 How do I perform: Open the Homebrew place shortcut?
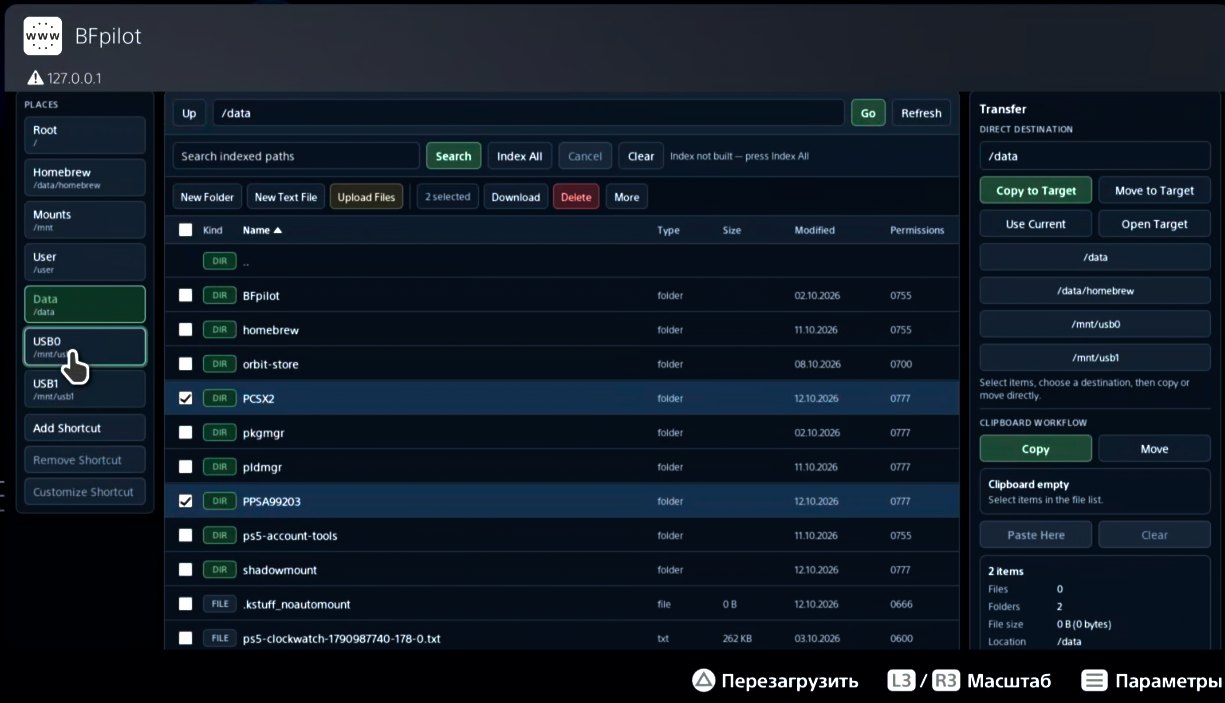(85, 178)
